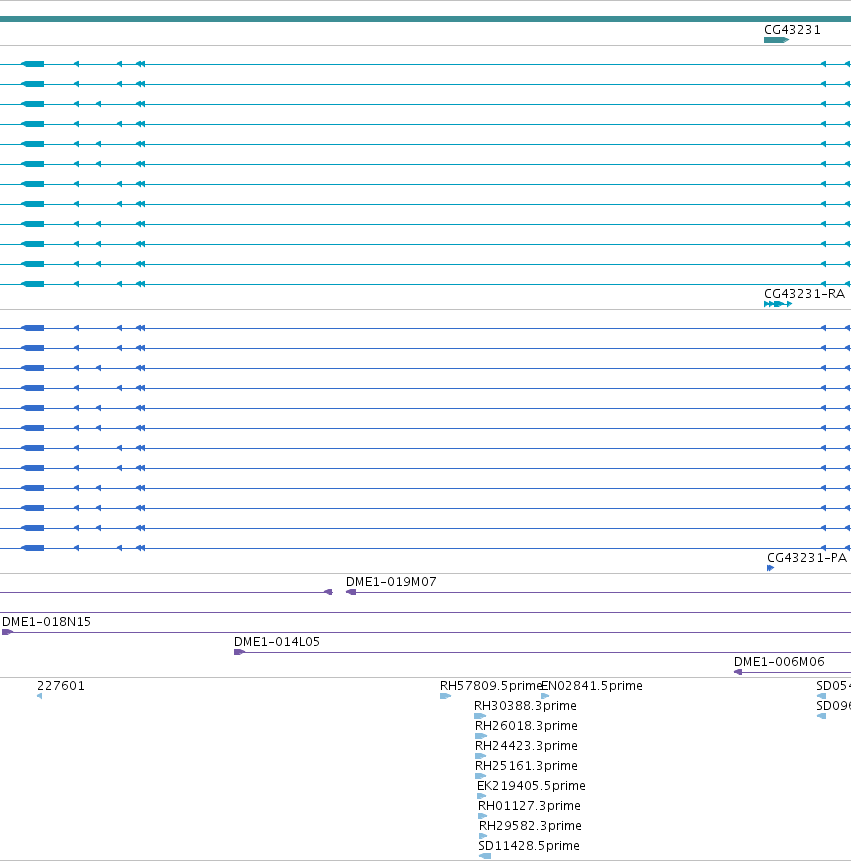The height and width of the screenshot is (861, 851).
Task: Select the RH01127.3prime label
Action: tap(529, 806)
